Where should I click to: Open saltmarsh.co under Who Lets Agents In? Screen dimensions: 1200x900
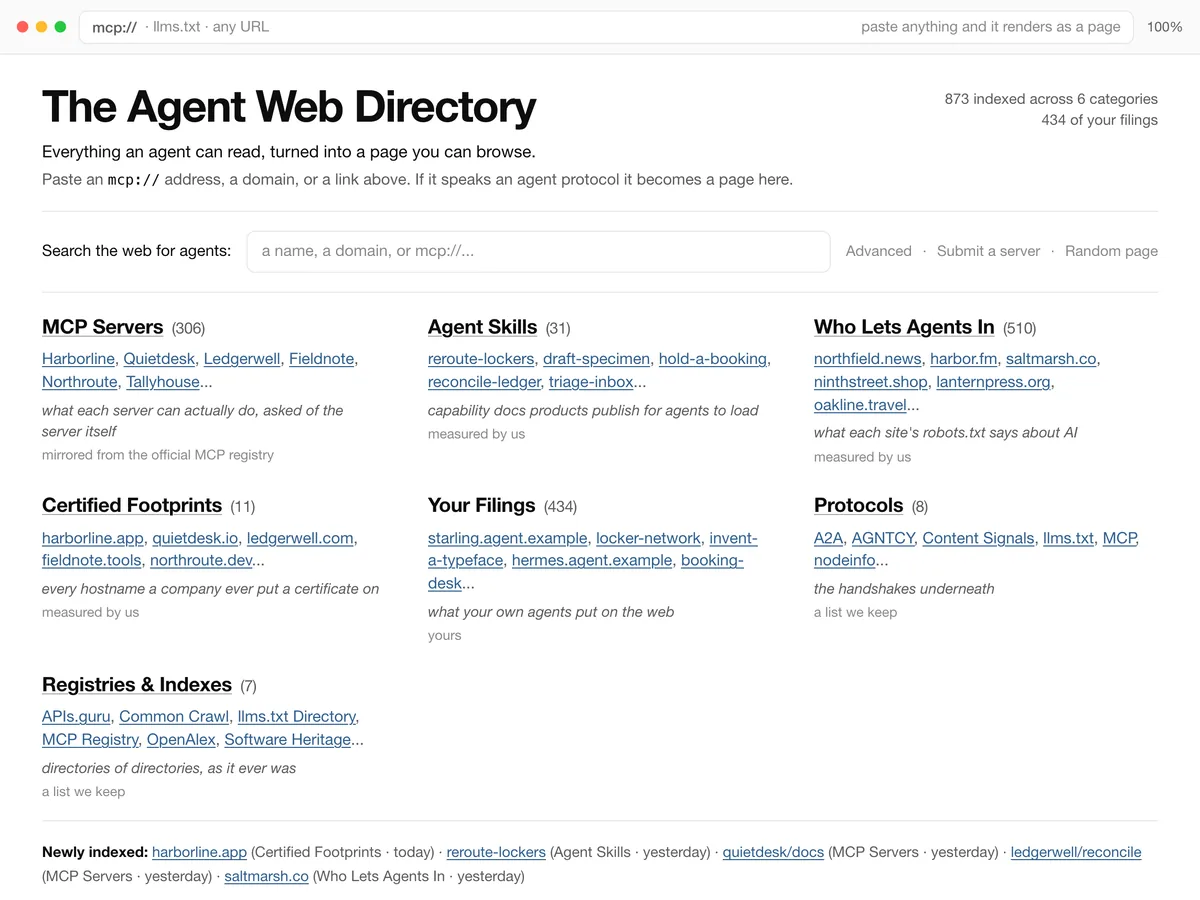[x=1051, y=359]
